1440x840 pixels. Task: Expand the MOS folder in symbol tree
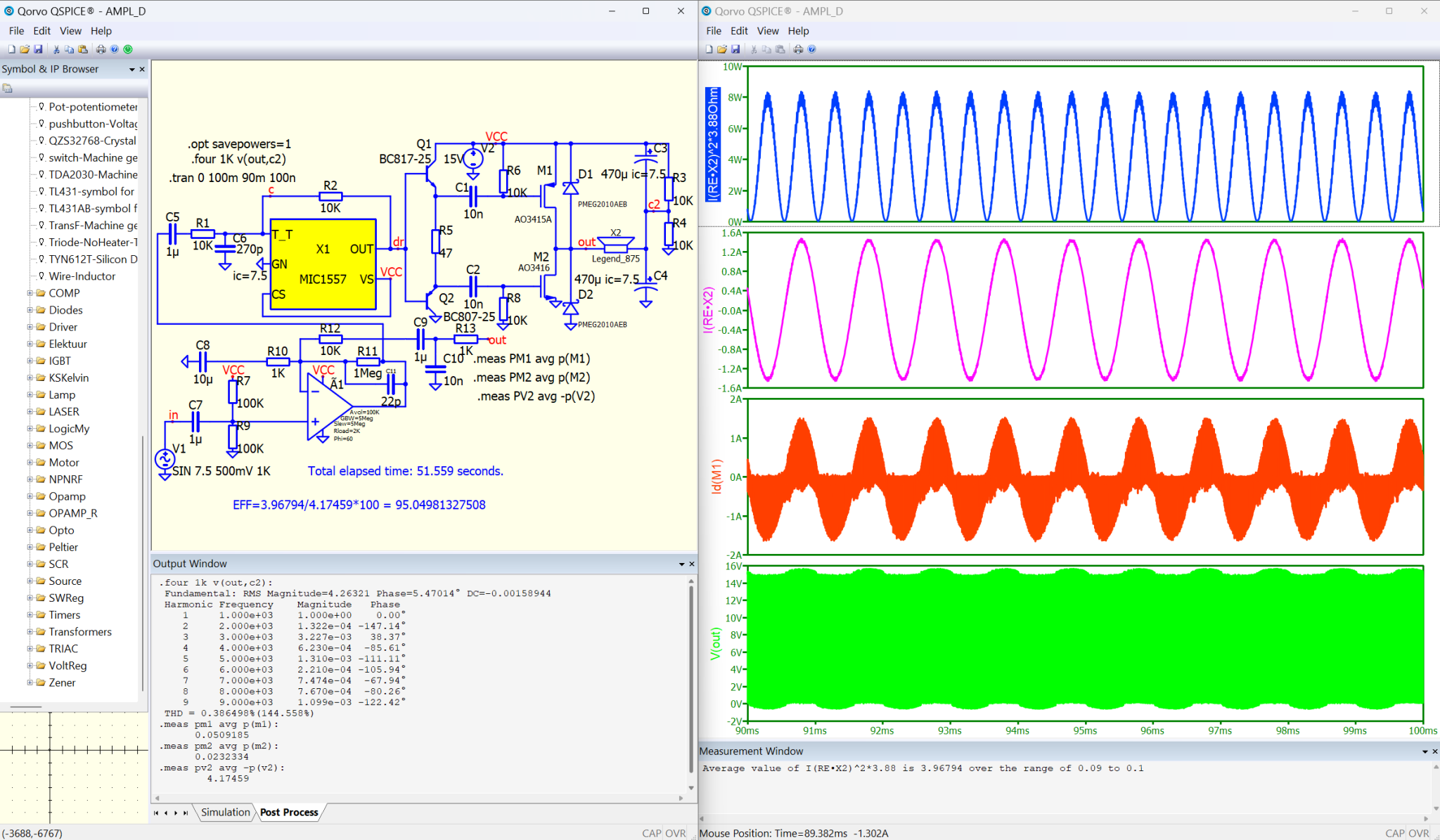30,446
